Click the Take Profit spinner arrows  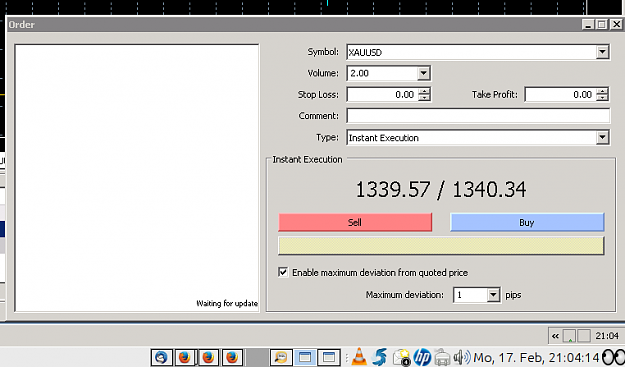pyautogui.click(x=603, y=95)
